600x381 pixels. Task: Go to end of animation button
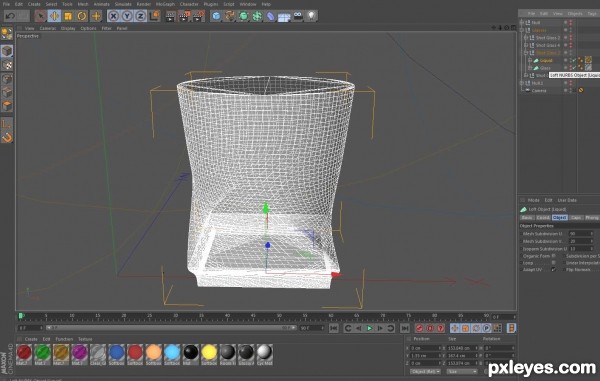click(404, 328)
